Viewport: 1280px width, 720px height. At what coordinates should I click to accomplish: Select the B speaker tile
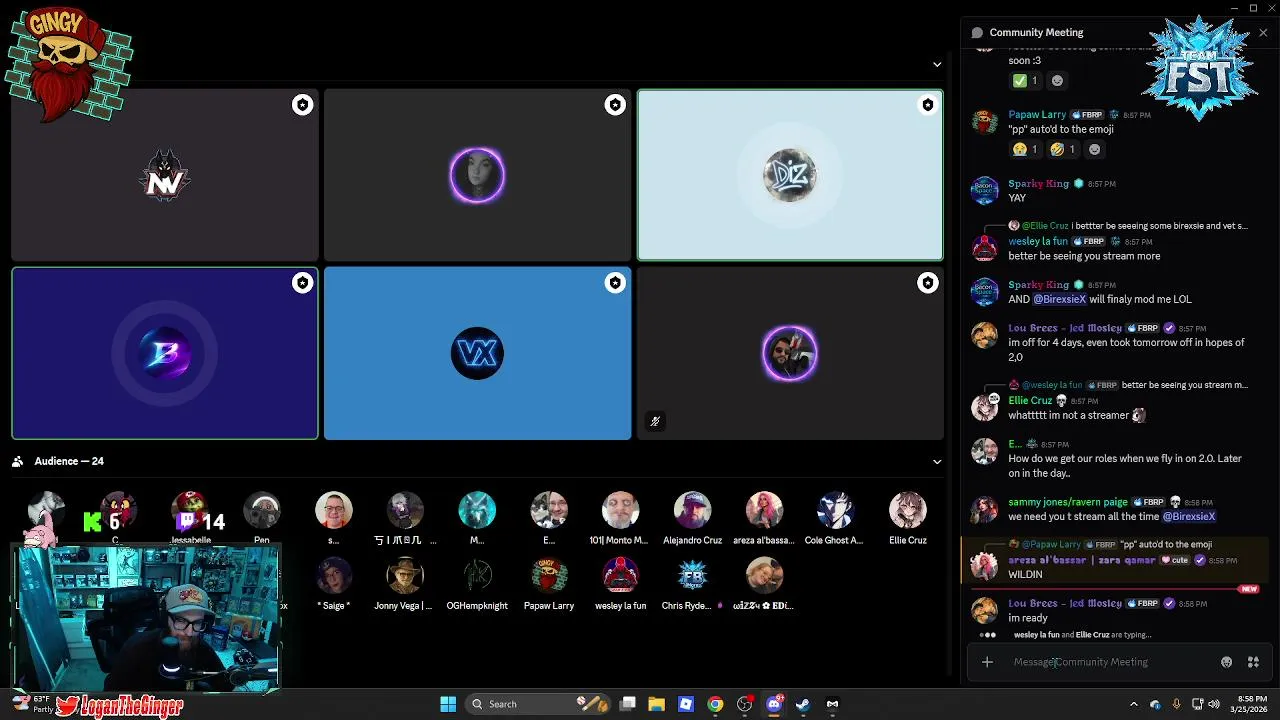(x=165, y=353)
